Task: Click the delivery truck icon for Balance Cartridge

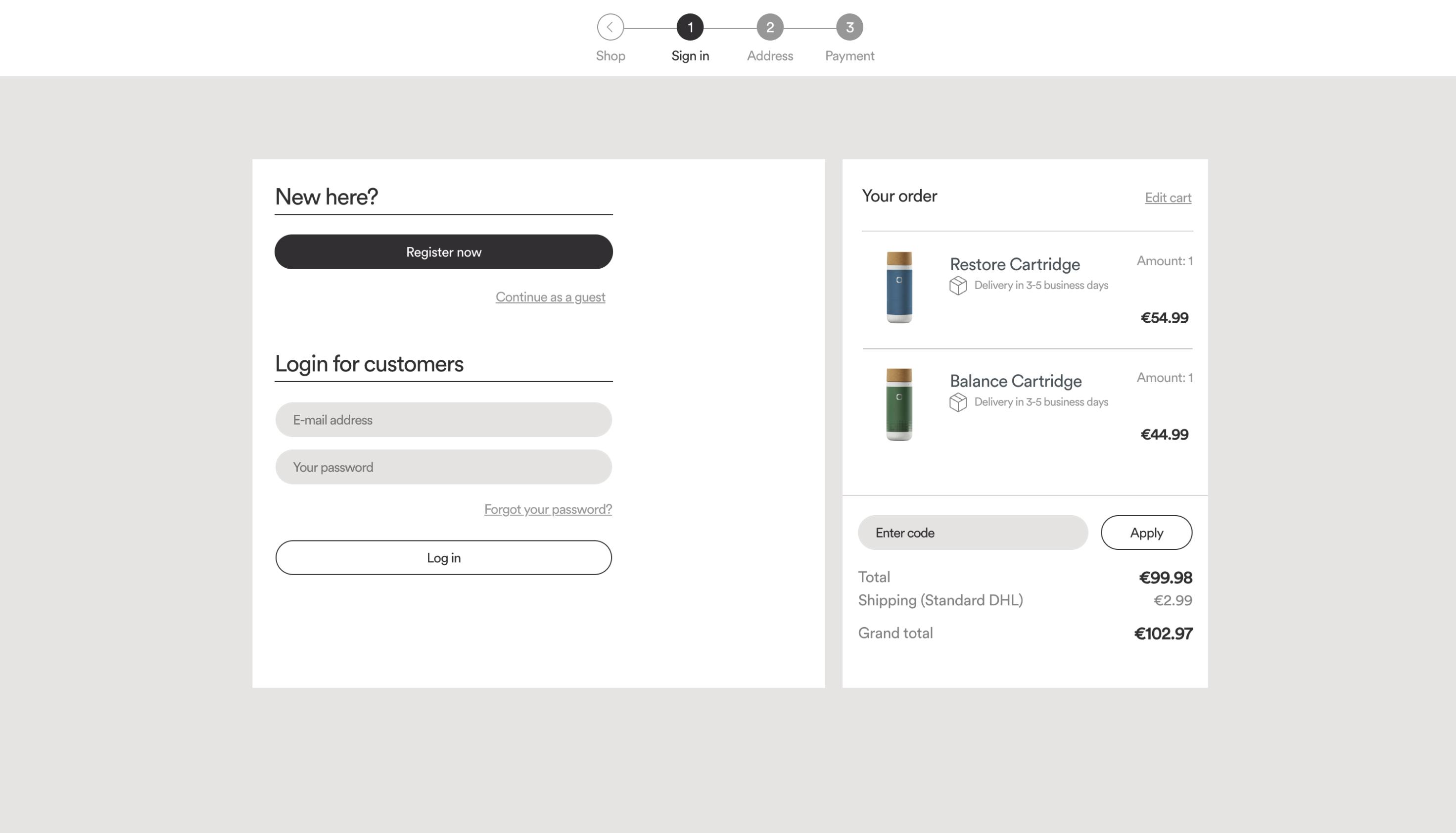Action: (x=958, y=402)
